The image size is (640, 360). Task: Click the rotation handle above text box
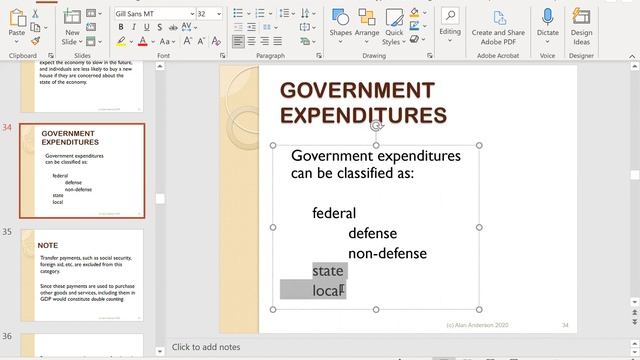pos(376,126)
